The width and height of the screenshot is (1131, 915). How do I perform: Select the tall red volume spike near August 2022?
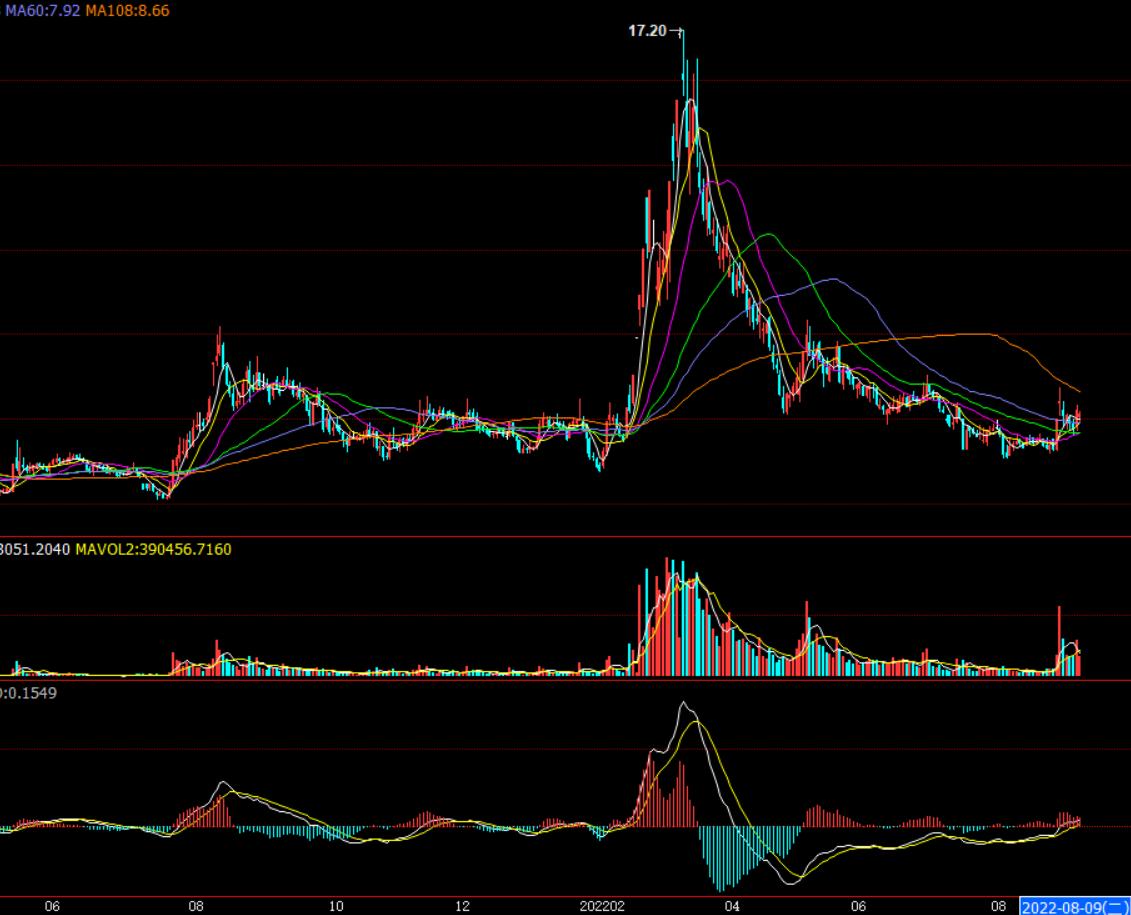(x=1059, y=640)
